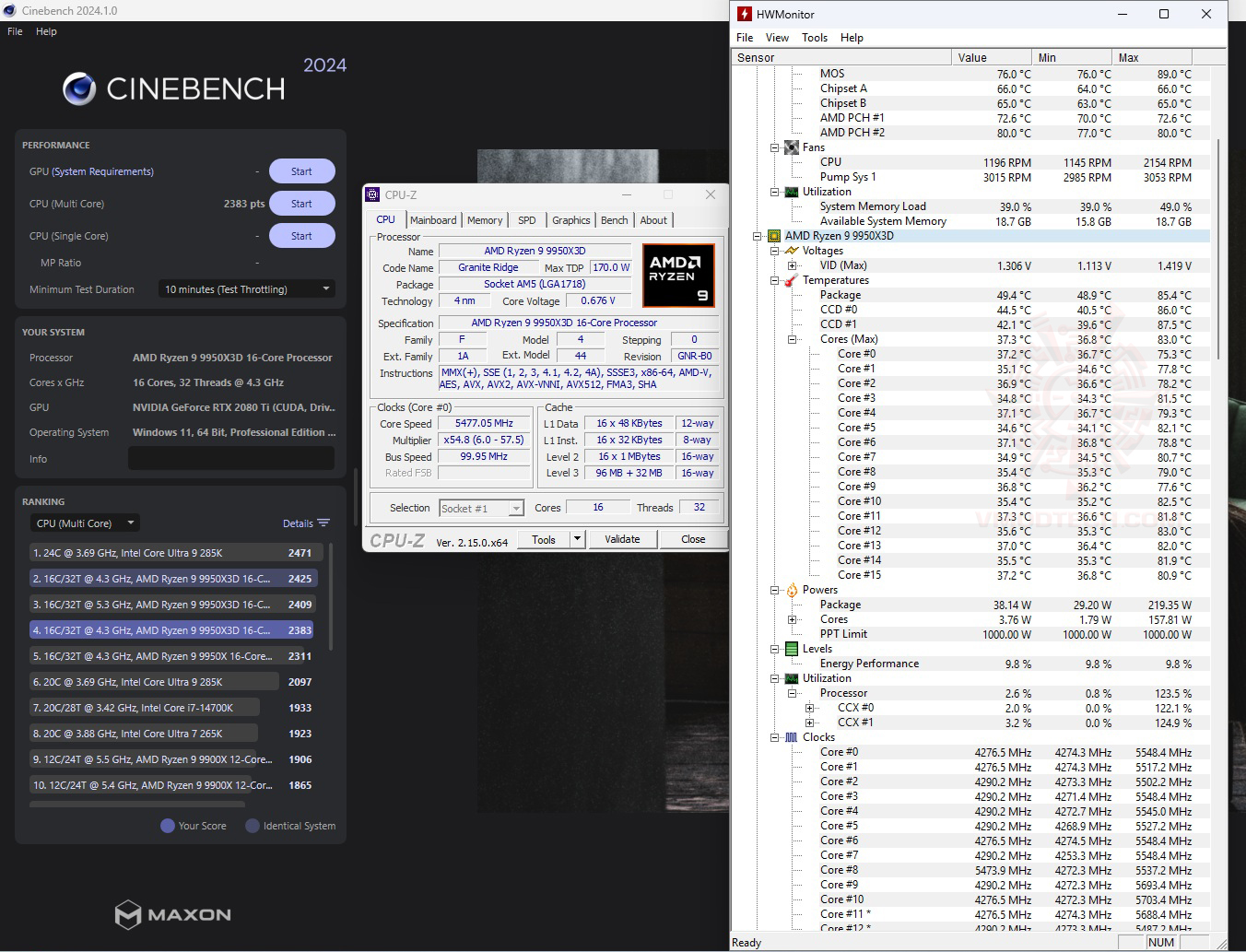This screenshot has width=1246, height=952.
Task: Collapse the Levels group
Action: click(x=775, y=649)
